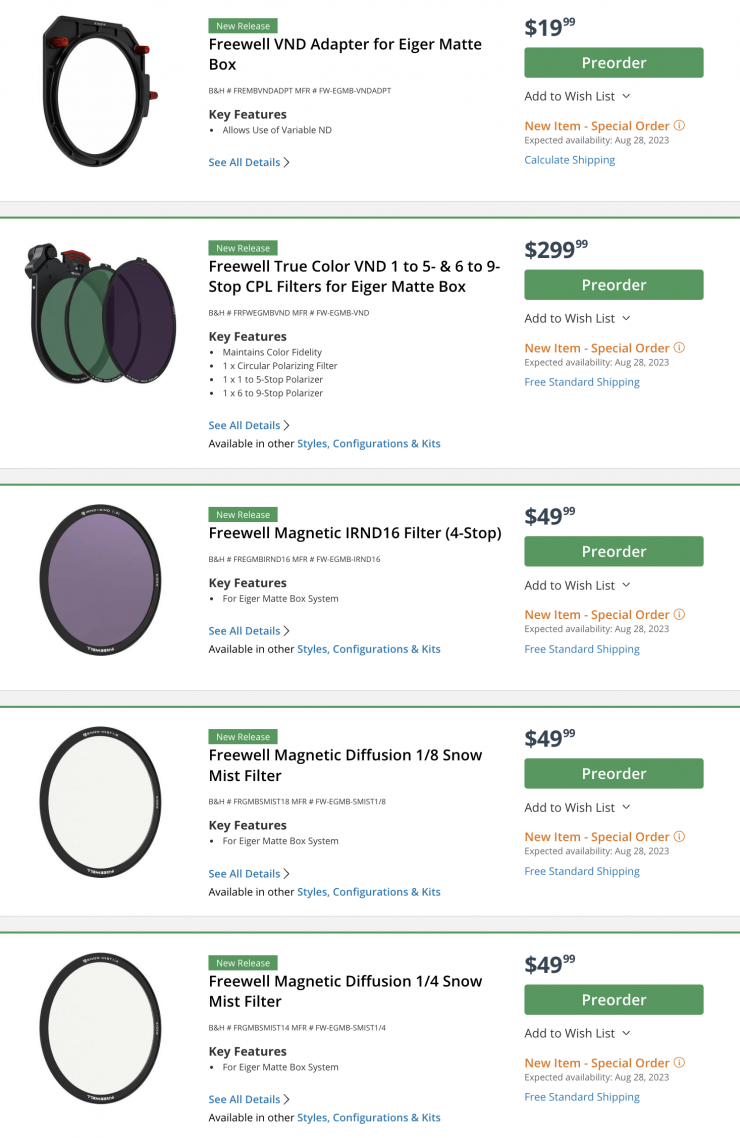Click info icon beside IRND16 Special Order
Screen dimensions: 740x1138
pos(680,615)
